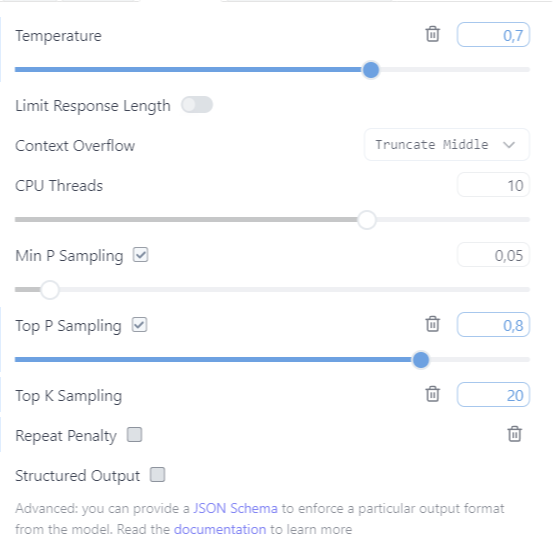558x551 pixels.
Task: Reset Temperature using its trash icon
Action: click(x=432, y=35)
